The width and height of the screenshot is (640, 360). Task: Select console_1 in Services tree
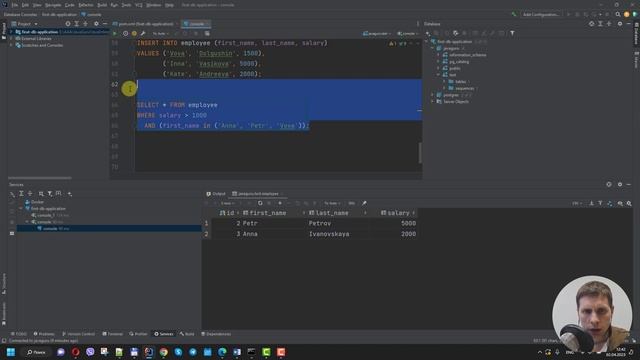click(x=46, y=215)
